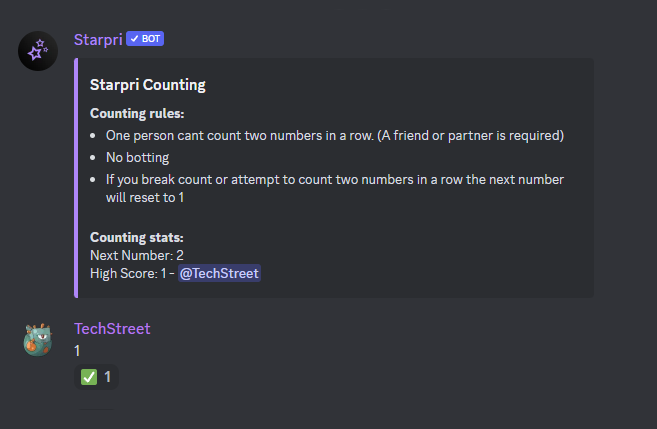The width and height of the screenshot is (657, 429).
Task: Click the @TechStreet mention in High Score
Action: point(219,273)
